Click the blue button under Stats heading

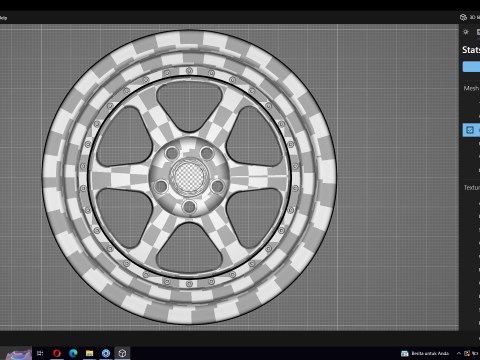point(471,67)
